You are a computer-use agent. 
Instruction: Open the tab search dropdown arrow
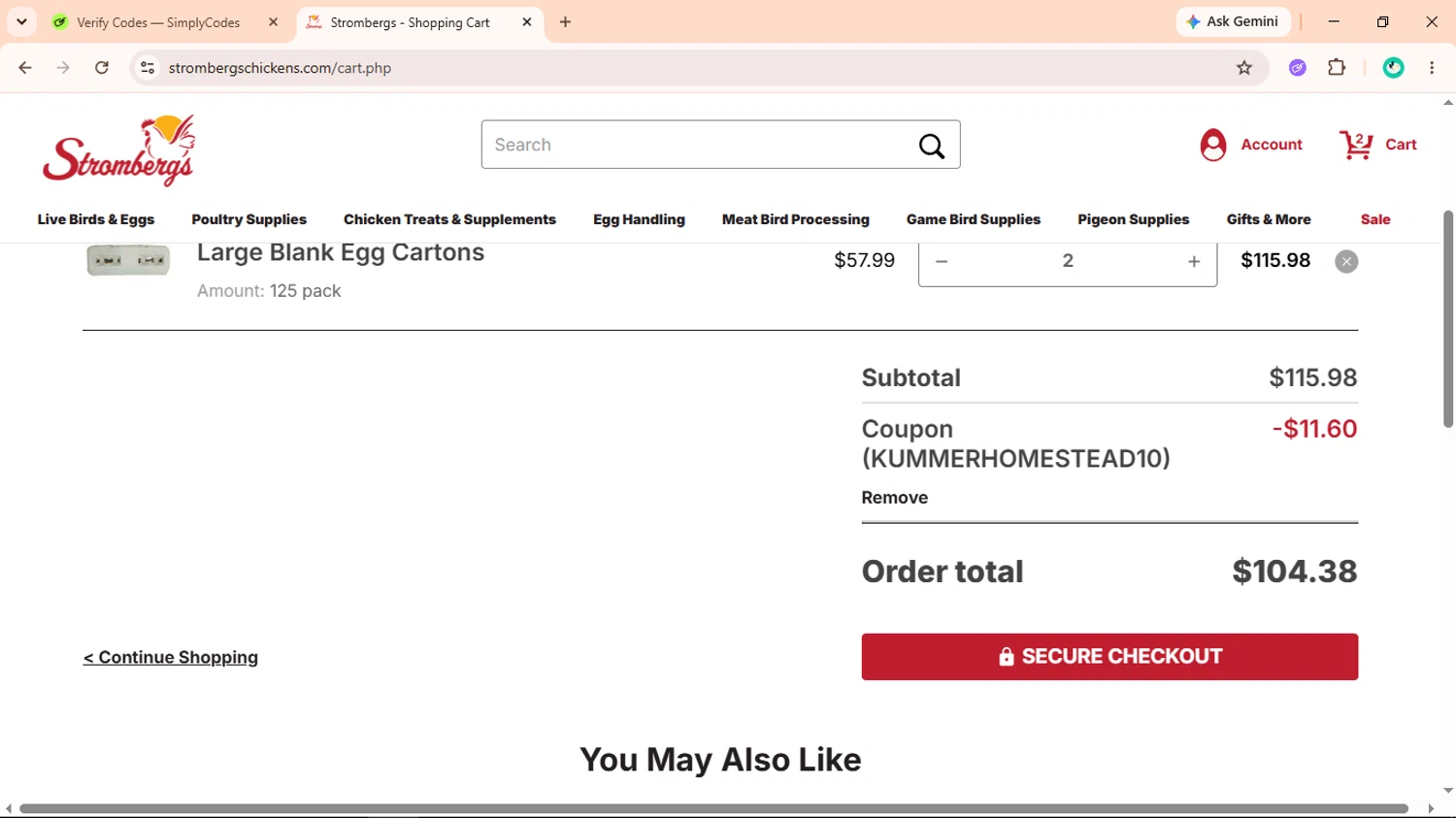[x=21, y=21]
